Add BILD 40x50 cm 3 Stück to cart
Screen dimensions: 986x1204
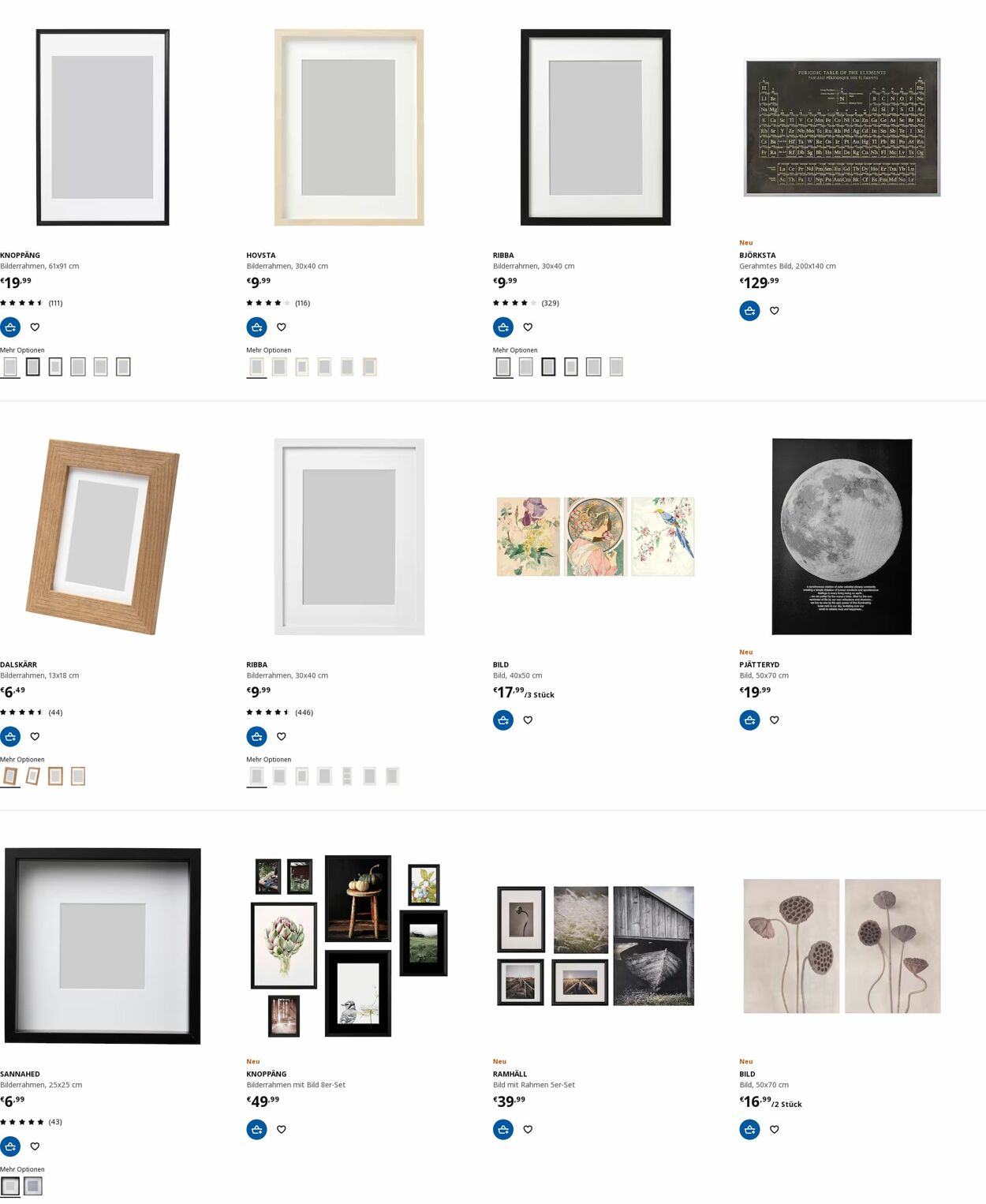[x=503, y=720]
